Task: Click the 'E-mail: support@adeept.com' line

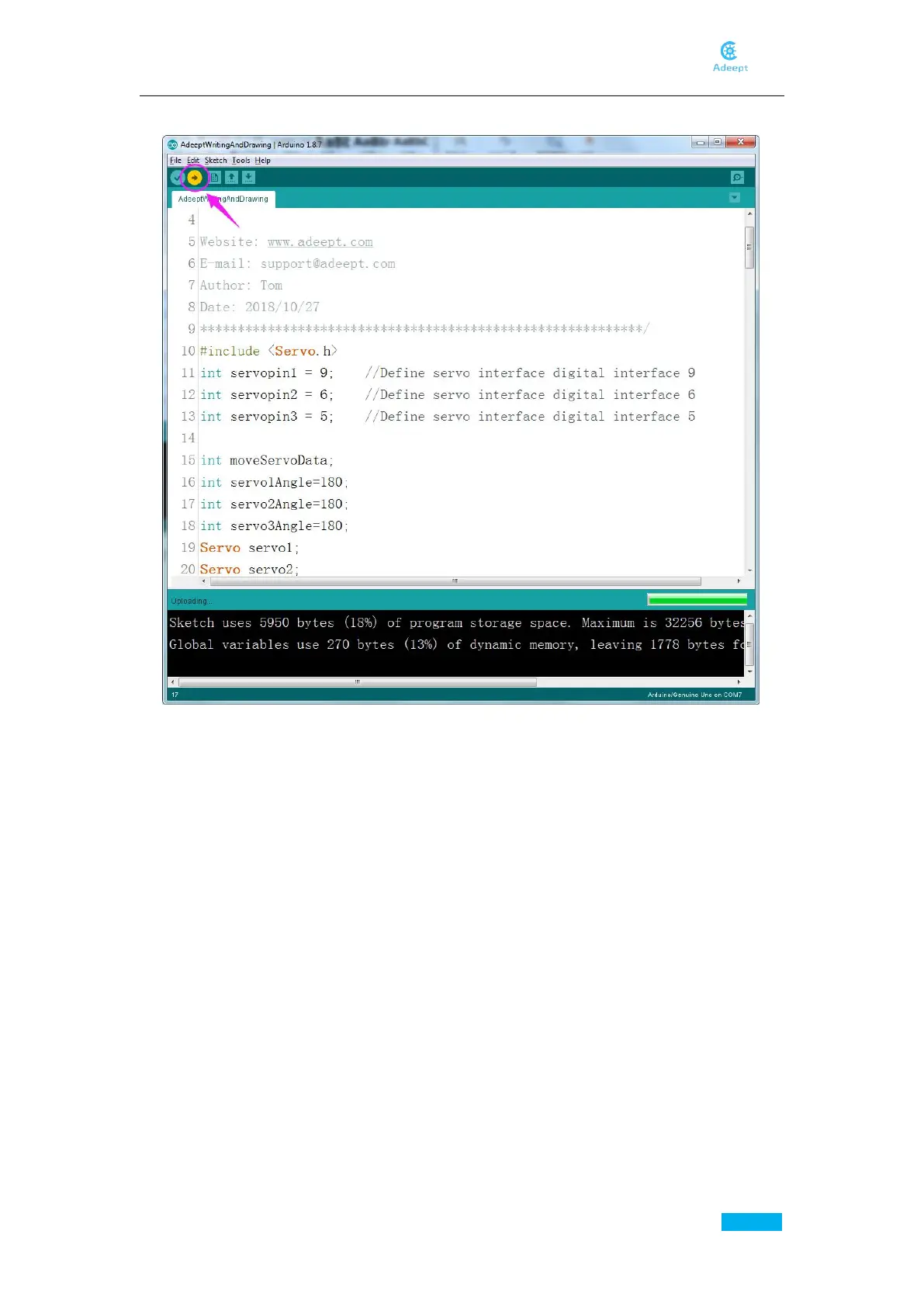Action: coord(298,264)
